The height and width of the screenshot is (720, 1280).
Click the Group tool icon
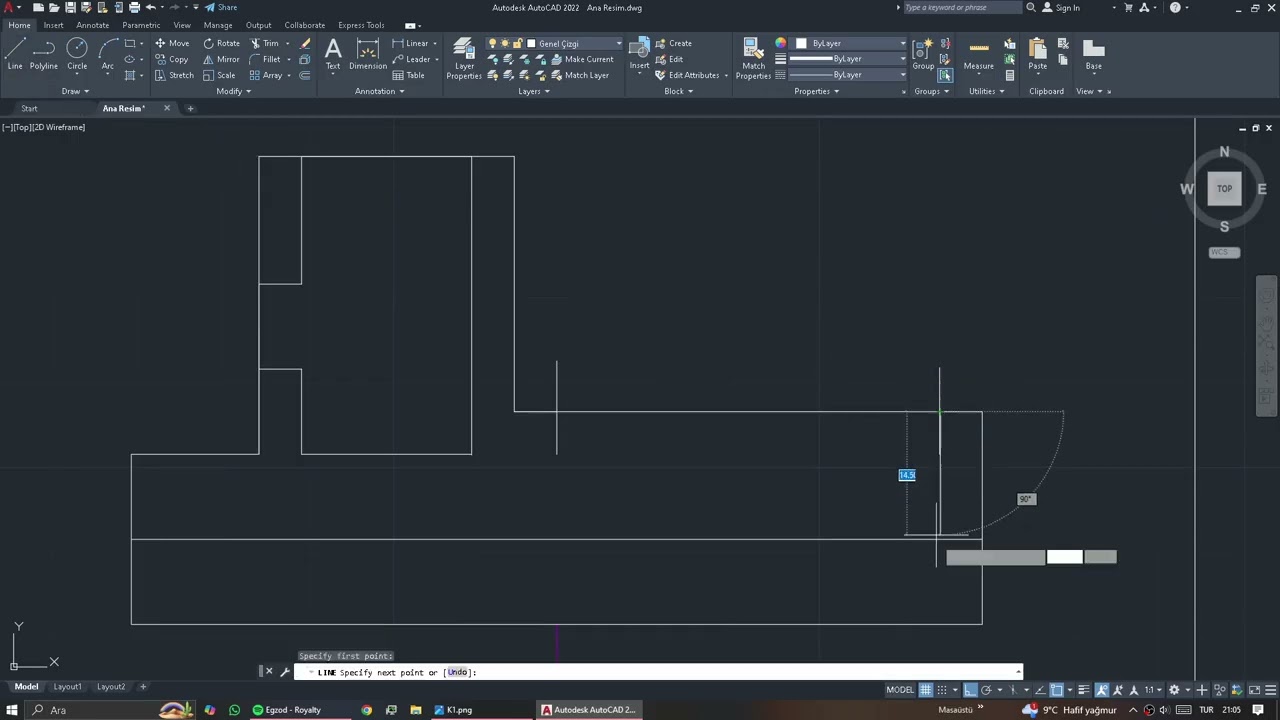click(923, 54)
